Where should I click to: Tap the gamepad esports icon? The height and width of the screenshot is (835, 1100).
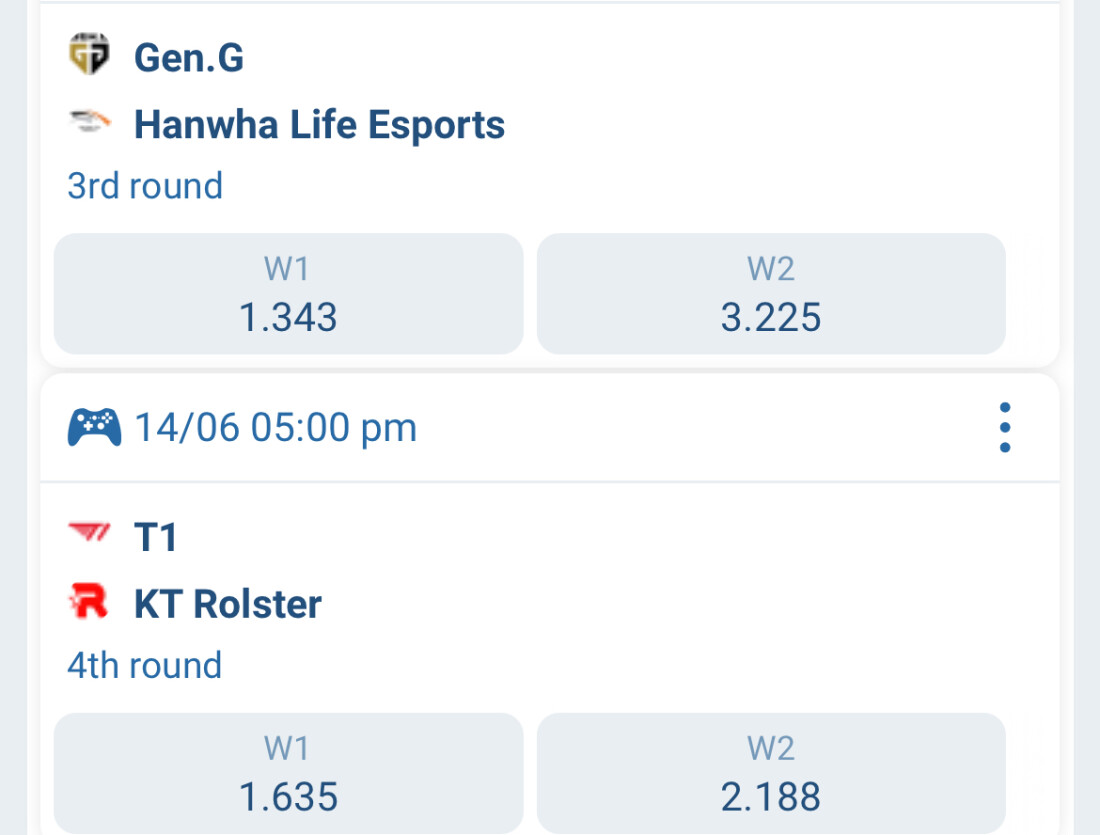(x=94, y=428)
